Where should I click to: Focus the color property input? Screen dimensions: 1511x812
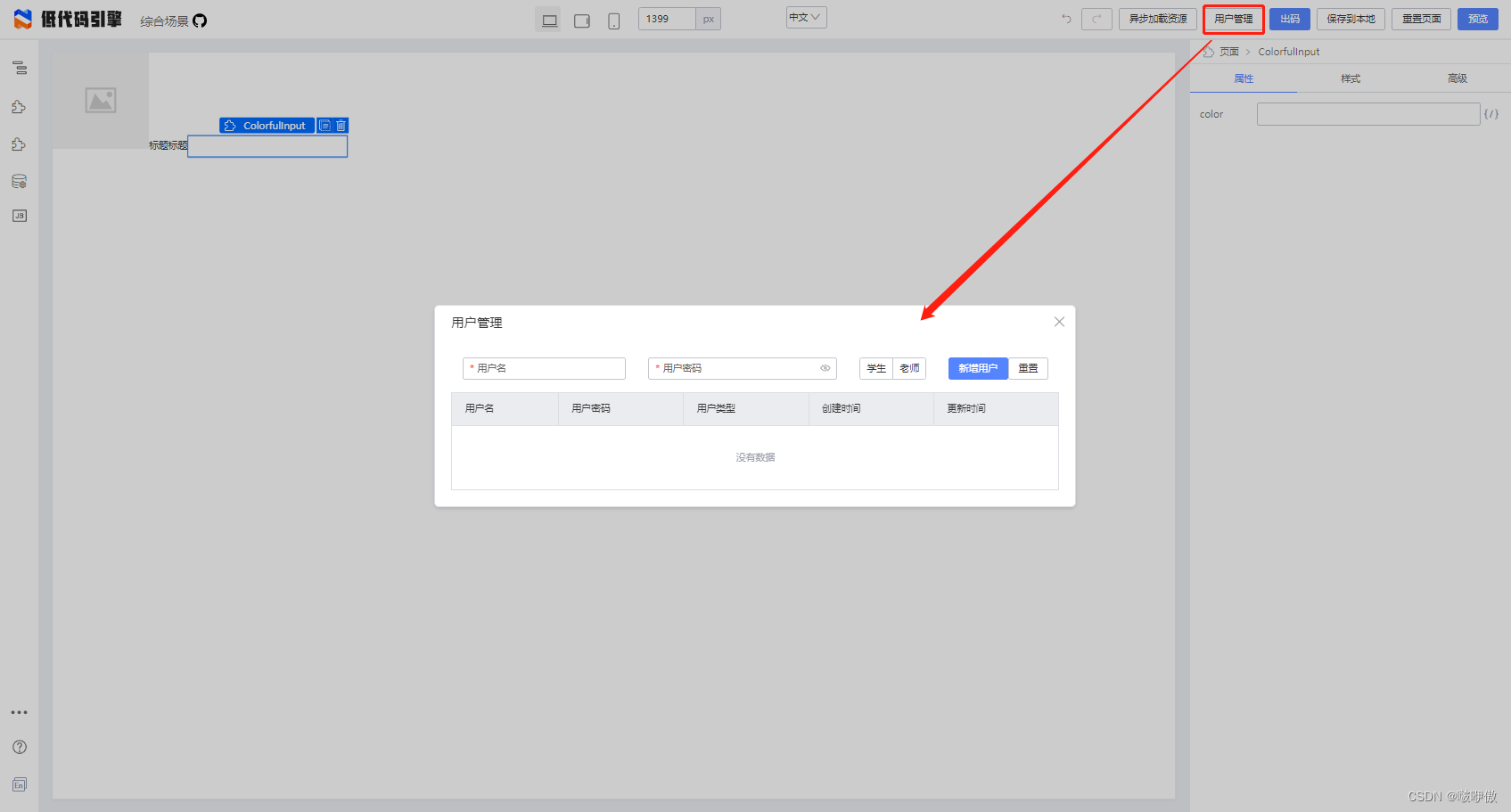[x=1368, y=114]
